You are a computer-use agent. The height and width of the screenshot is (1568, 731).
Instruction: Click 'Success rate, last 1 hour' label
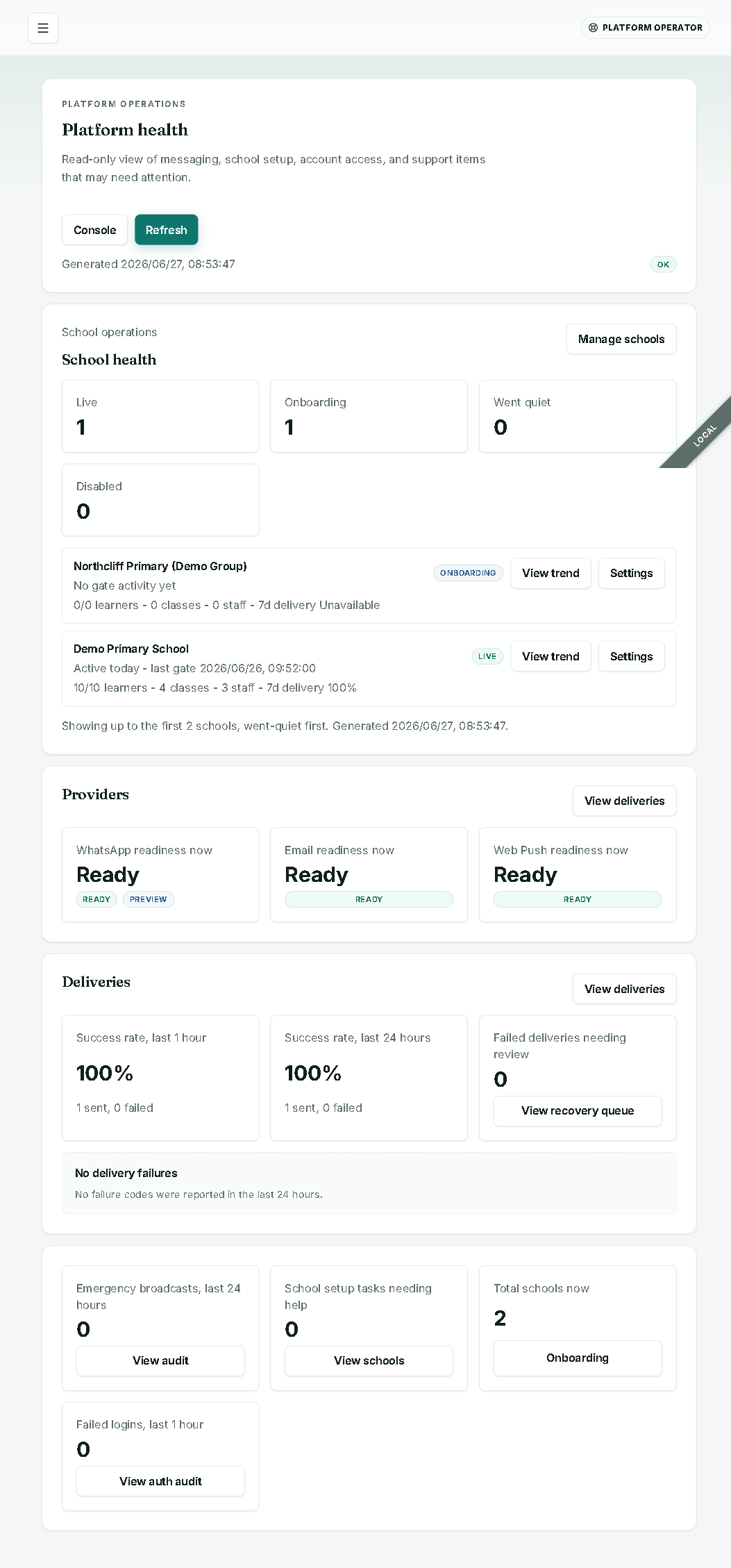click(x=142, y=1037)
